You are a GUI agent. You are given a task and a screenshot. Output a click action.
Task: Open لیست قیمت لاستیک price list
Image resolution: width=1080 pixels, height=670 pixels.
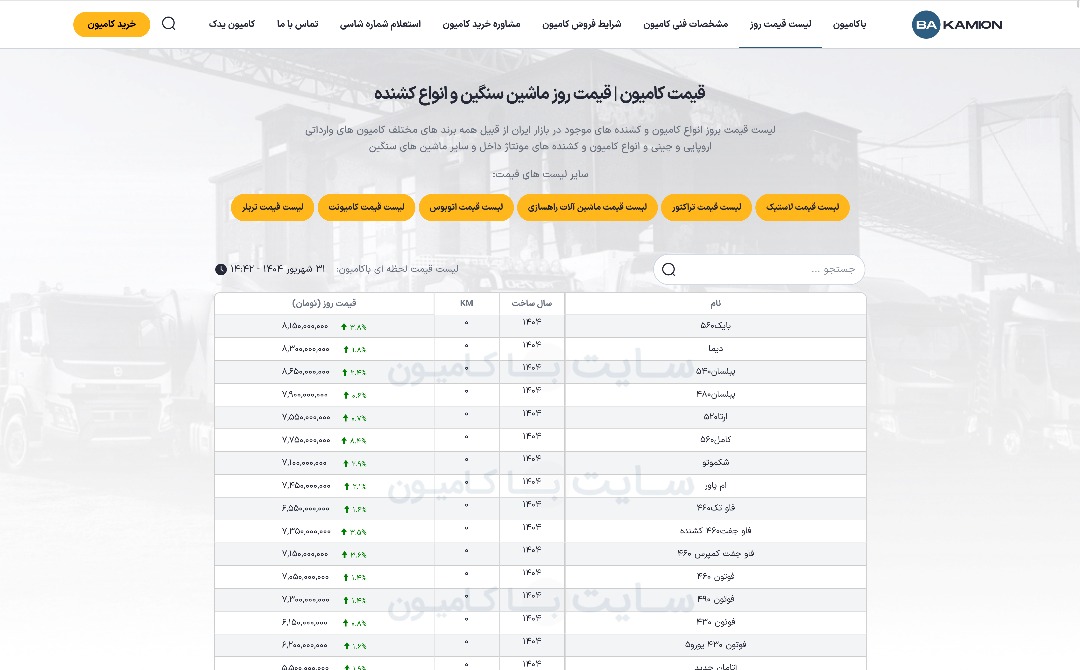tap(802, 208)
